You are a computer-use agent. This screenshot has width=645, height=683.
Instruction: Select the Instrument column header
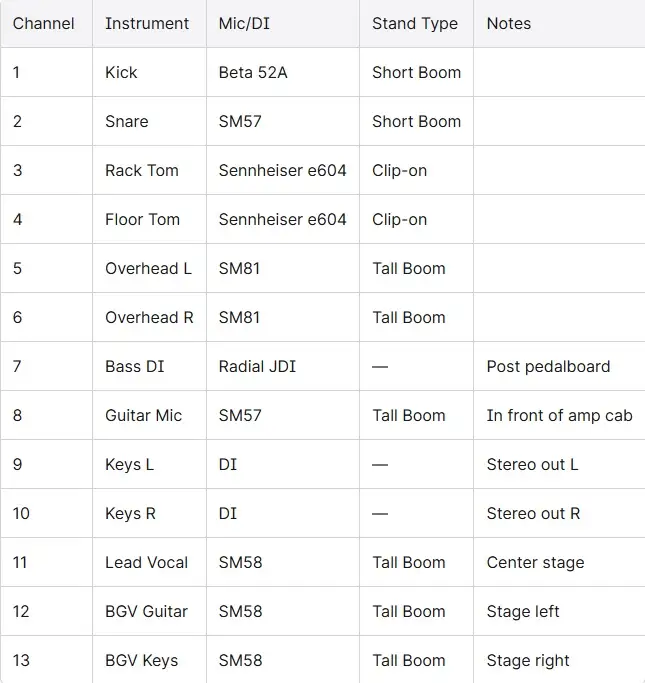(147, 23)
